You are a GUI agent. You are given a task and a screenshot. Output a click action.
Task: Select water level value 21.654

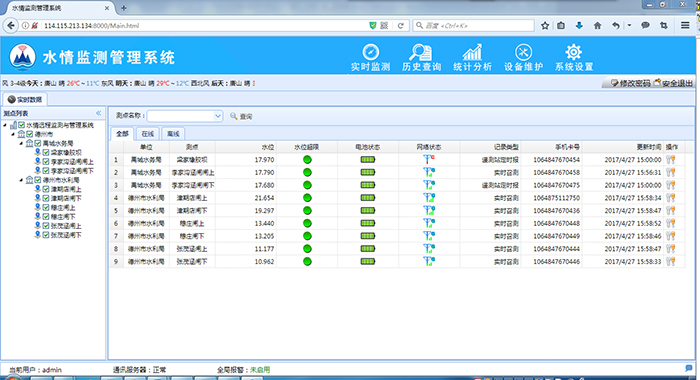click(x=264, y=198)
